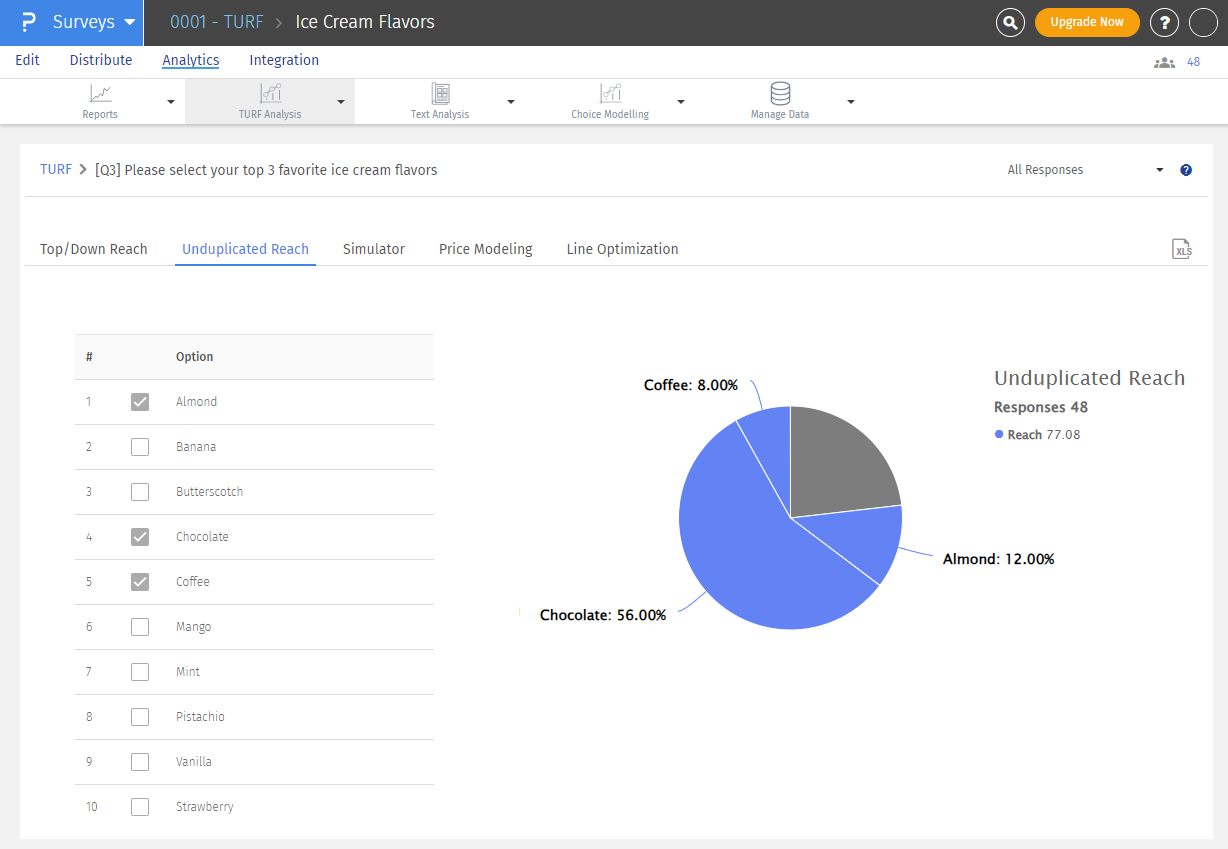Click the Upgrade Now button
The width and height of the screenshot is (1228, 849).
point(1086,22)
